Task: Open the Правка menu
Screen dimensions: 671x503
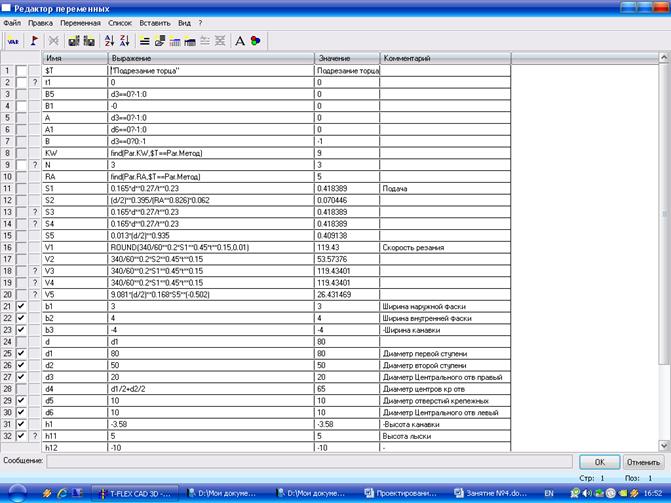Action: pos(40,23)
